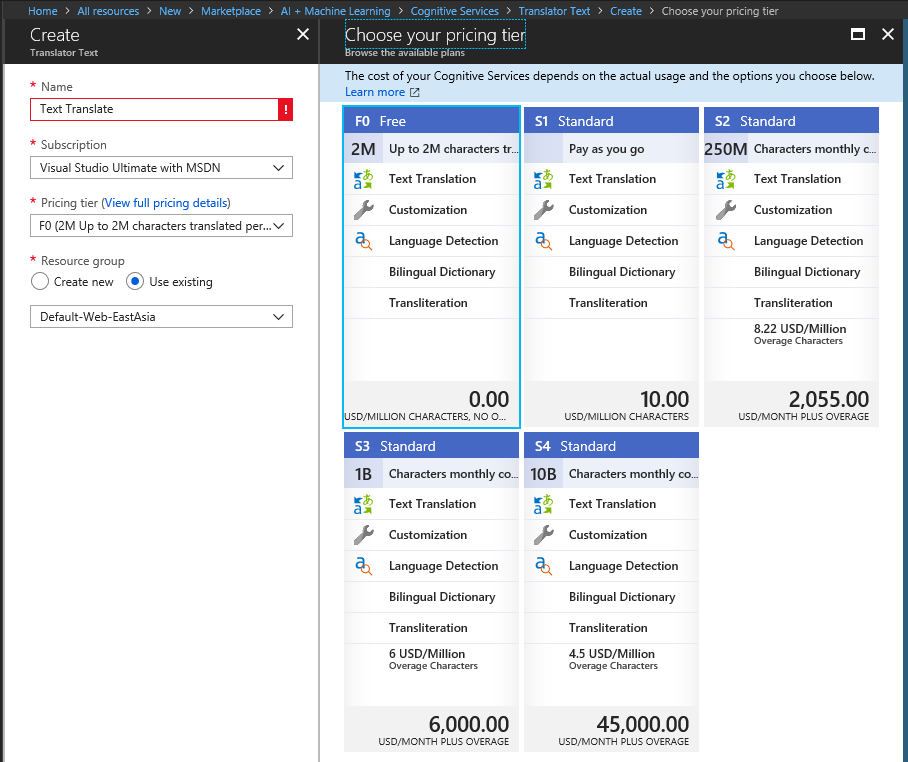Click Customization wrench icon in S3 Standard card
The width and height of the screenshot is (908, 762).
click(363, 534)
